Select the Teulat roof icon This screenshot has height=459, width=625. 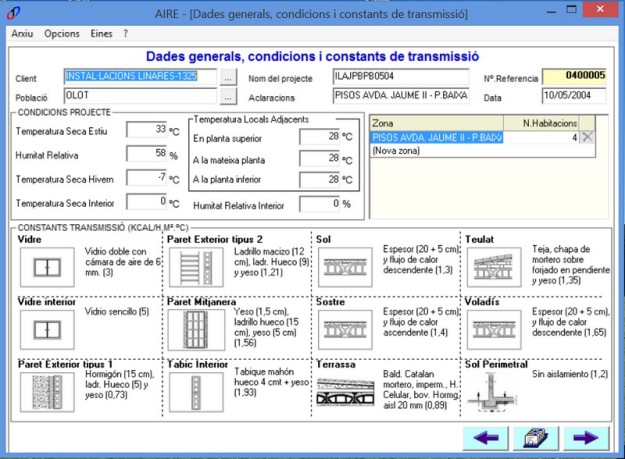click(494, 267)
